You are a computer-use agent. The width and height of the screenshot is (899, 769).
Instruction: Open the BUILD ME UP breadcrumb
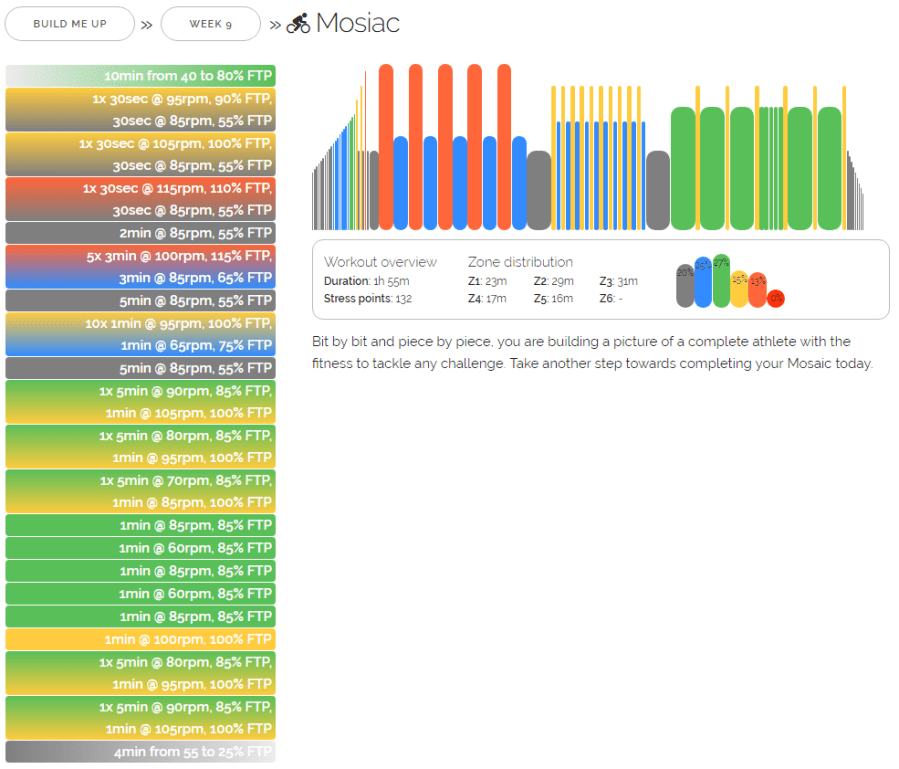[70, 24]
